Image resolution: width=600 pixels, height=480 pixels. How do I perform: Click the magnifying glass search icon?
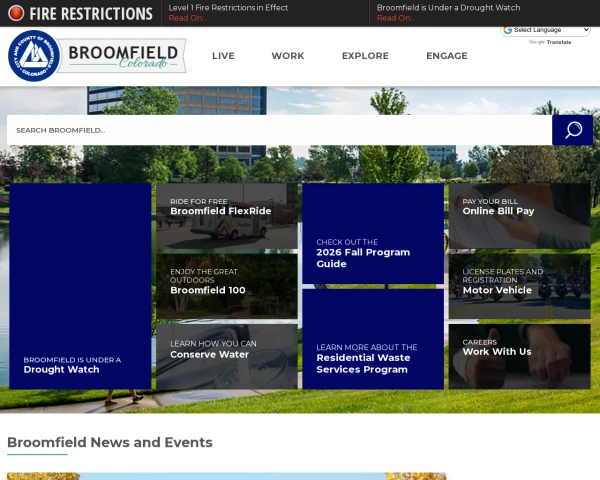[x=572, y=130]
